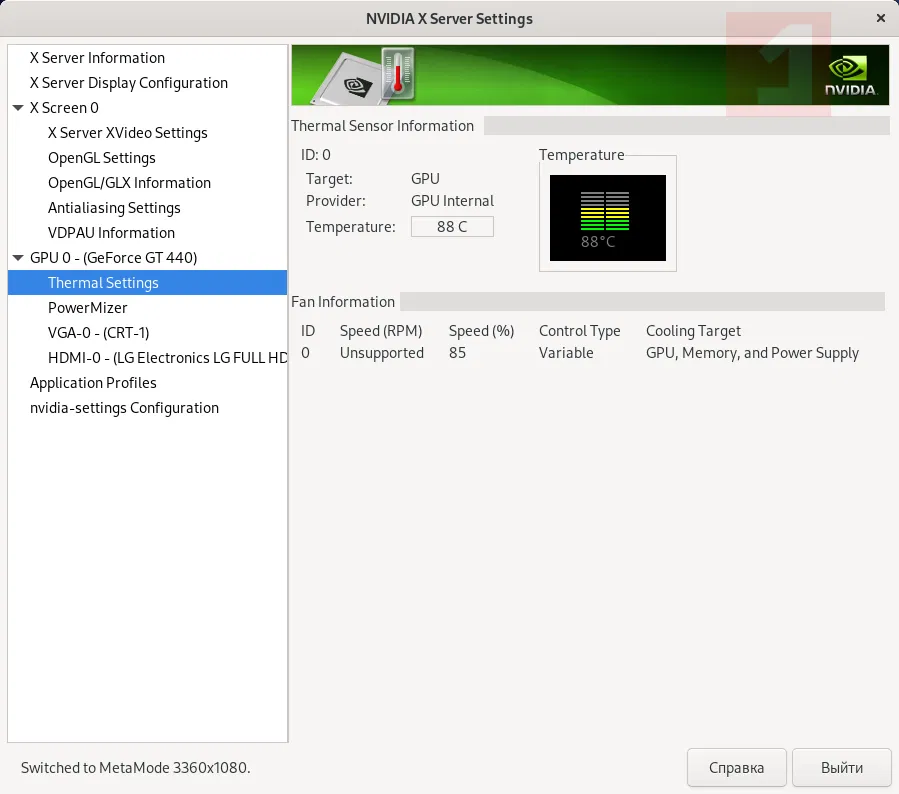
Task: Click the Справка help button
Action: pos(737,768)
